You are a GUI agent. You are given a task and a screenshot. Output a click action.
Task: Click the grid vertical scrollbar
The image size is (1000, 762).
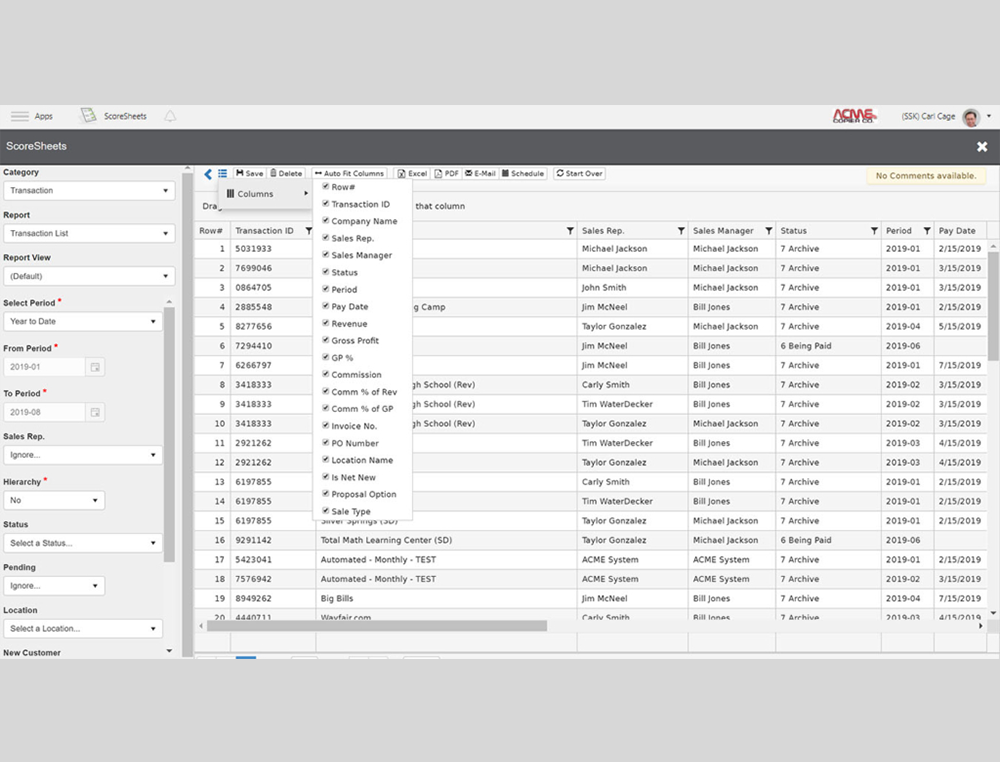(x=993, y=306)
